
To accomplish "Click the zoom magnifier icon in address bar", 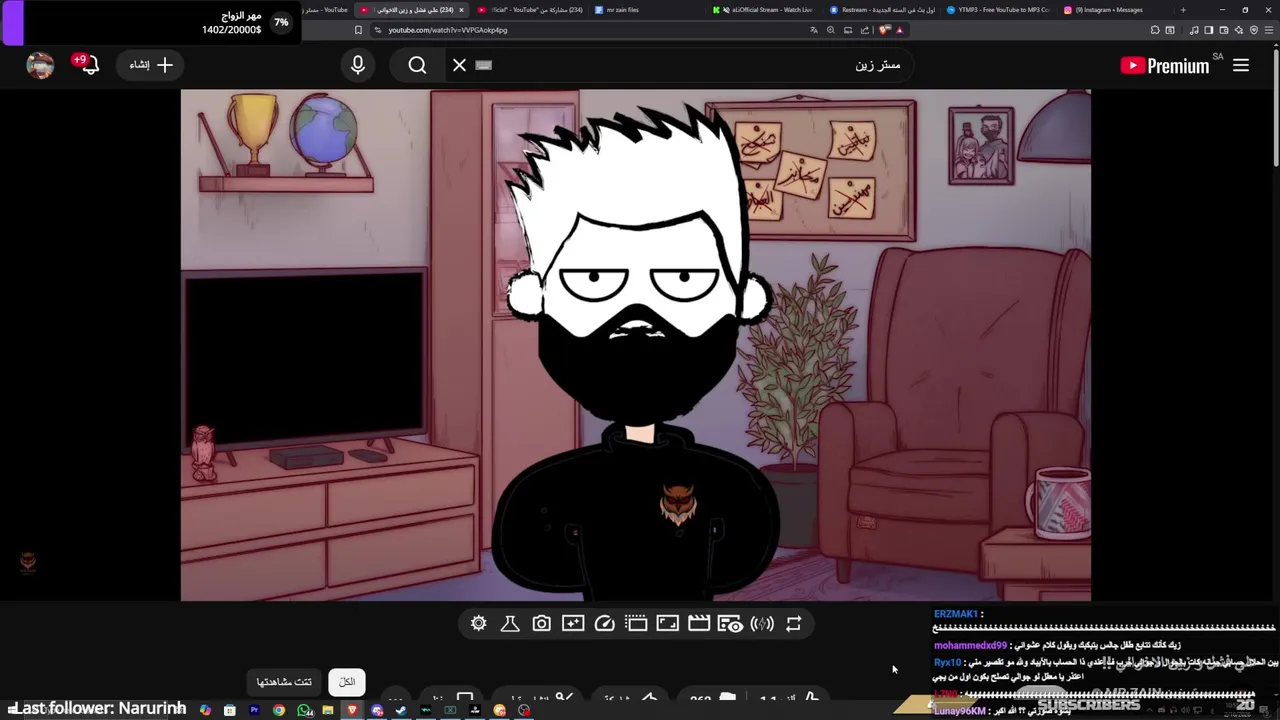I will click(831, 30).
